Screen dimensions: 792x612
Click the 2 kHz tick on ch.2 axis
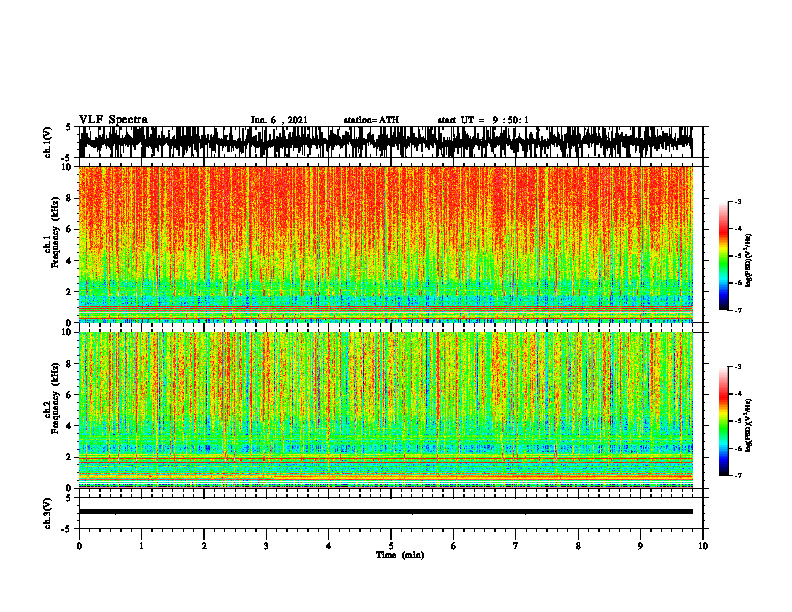tap(70, 457)
